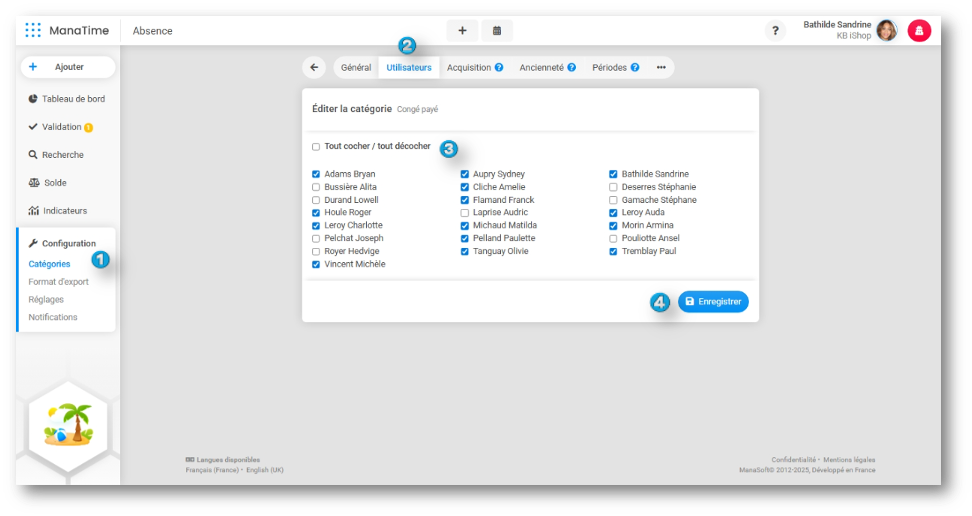Select Format d'export under Configuration

(58, 282)
